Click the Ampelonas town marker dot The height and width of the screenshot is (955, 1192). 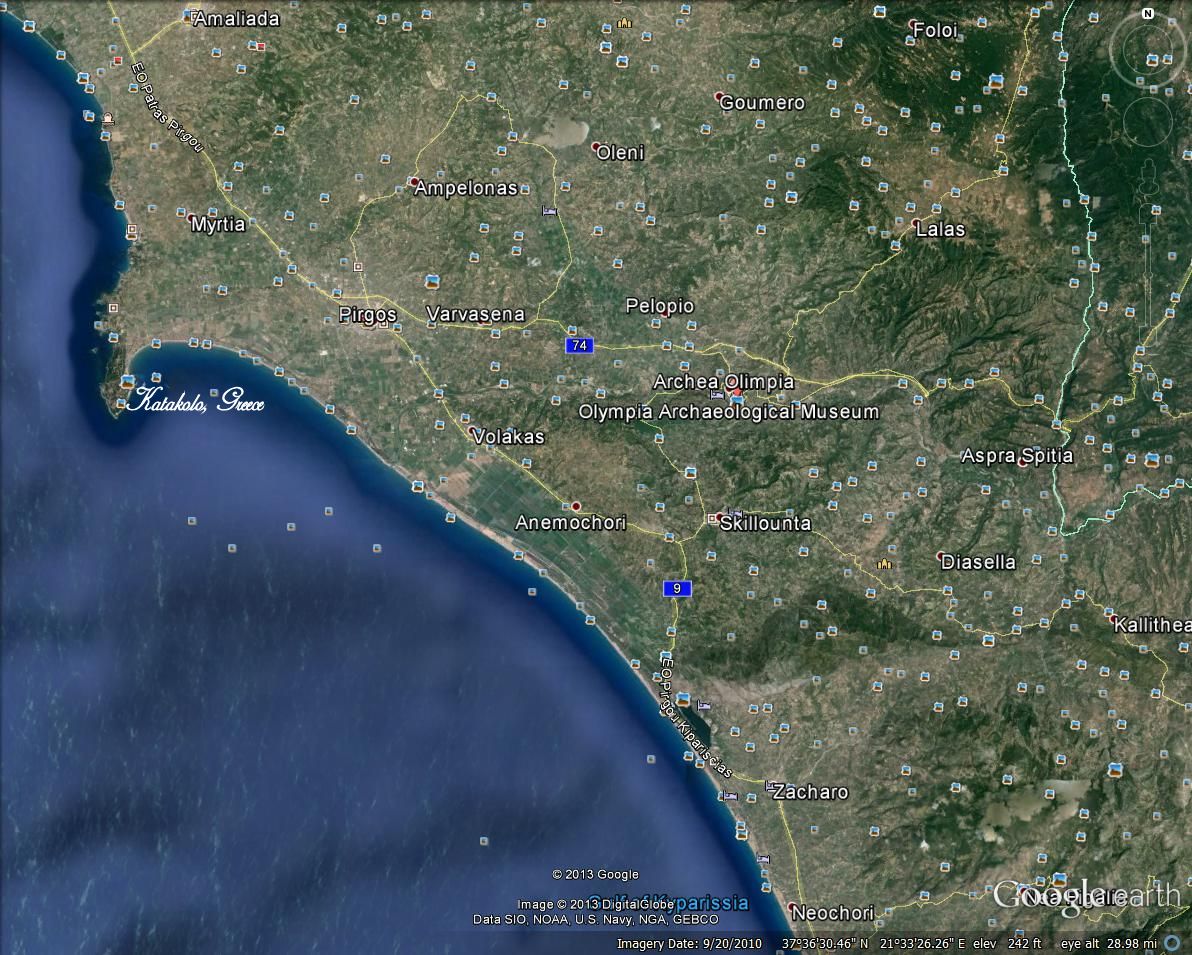coord(414,181)
